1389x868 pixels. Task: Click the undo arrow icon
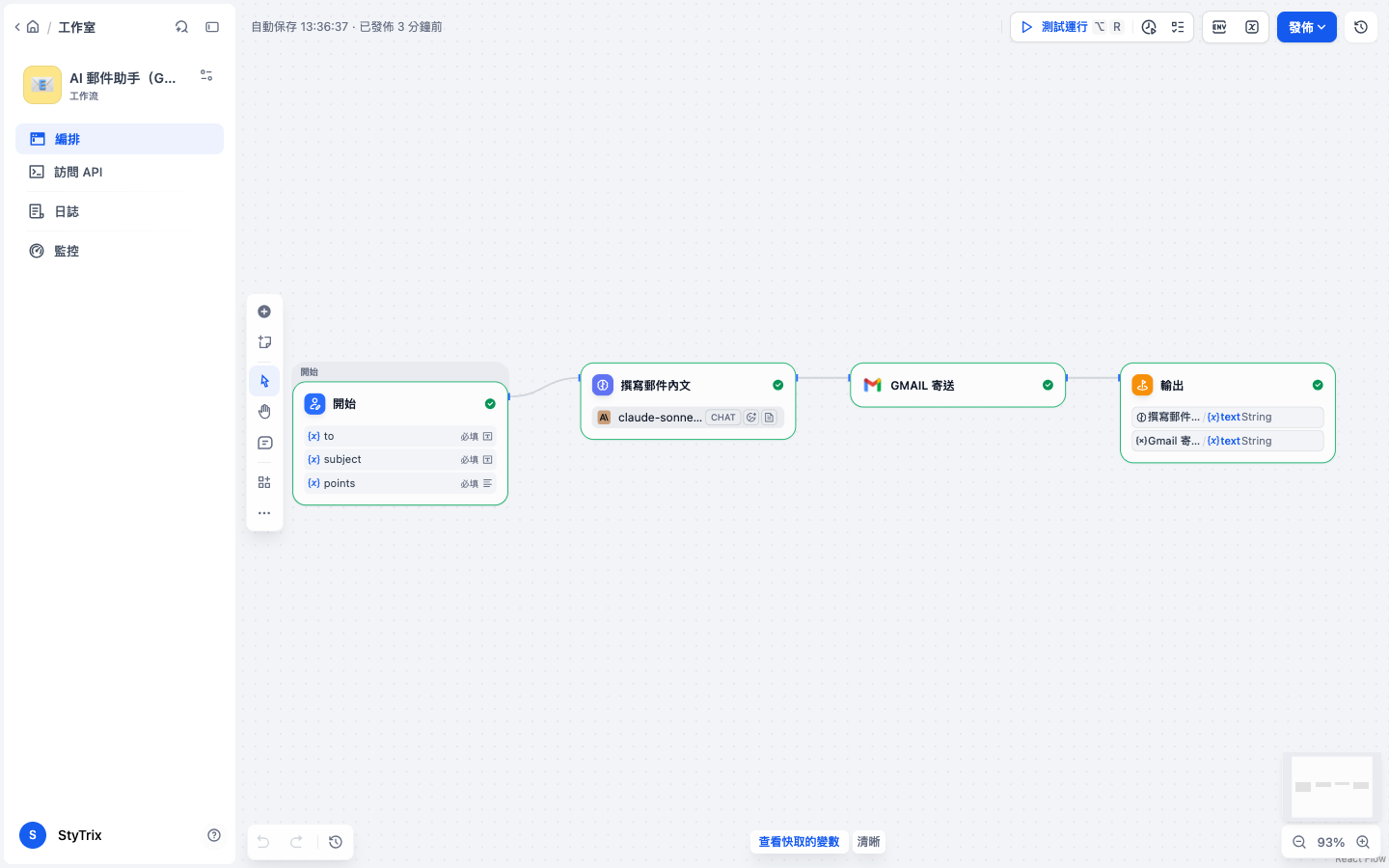click(x=263, y=842)
